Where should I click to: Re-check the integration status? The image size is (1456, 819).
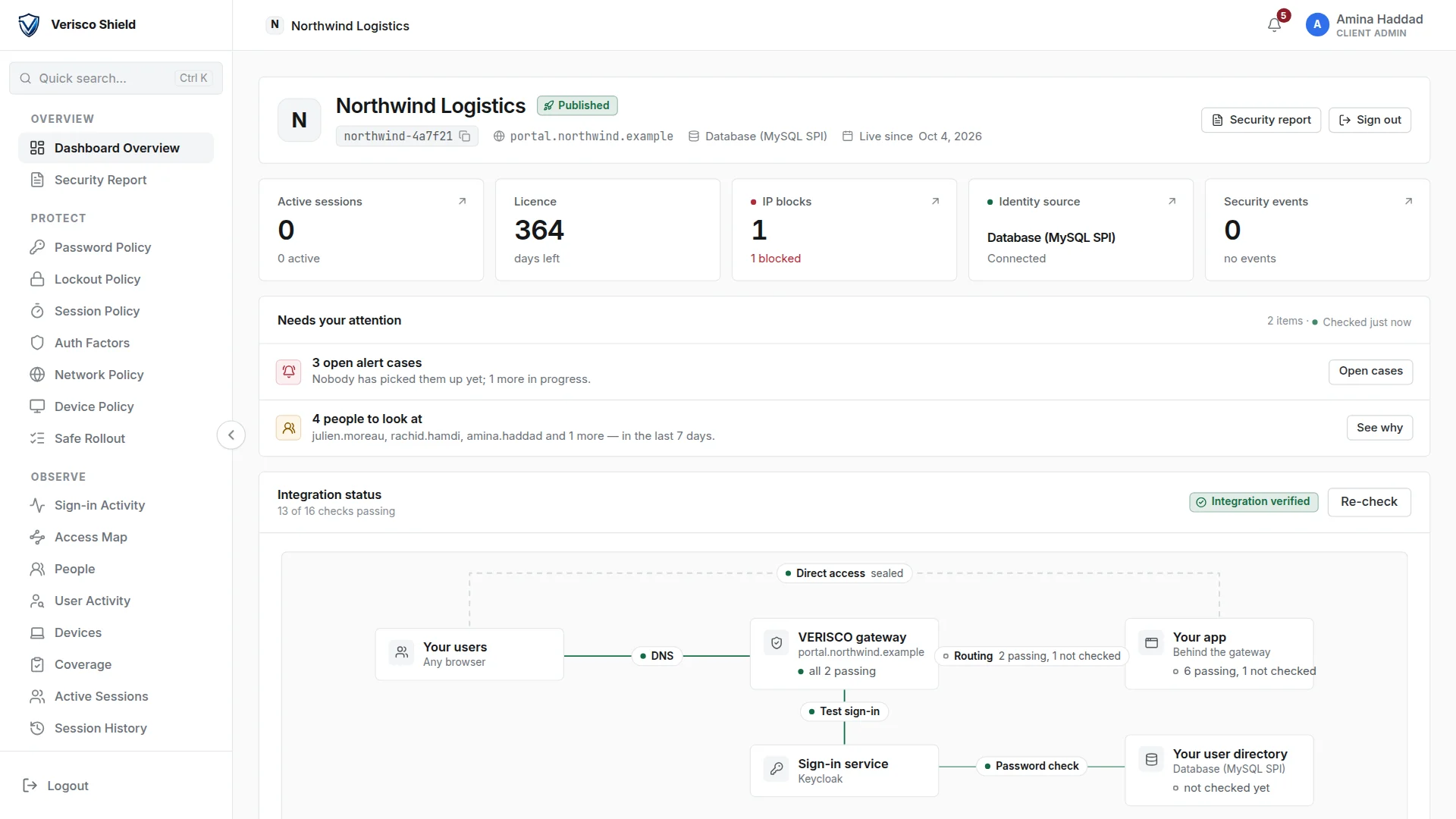point(1369,502)
